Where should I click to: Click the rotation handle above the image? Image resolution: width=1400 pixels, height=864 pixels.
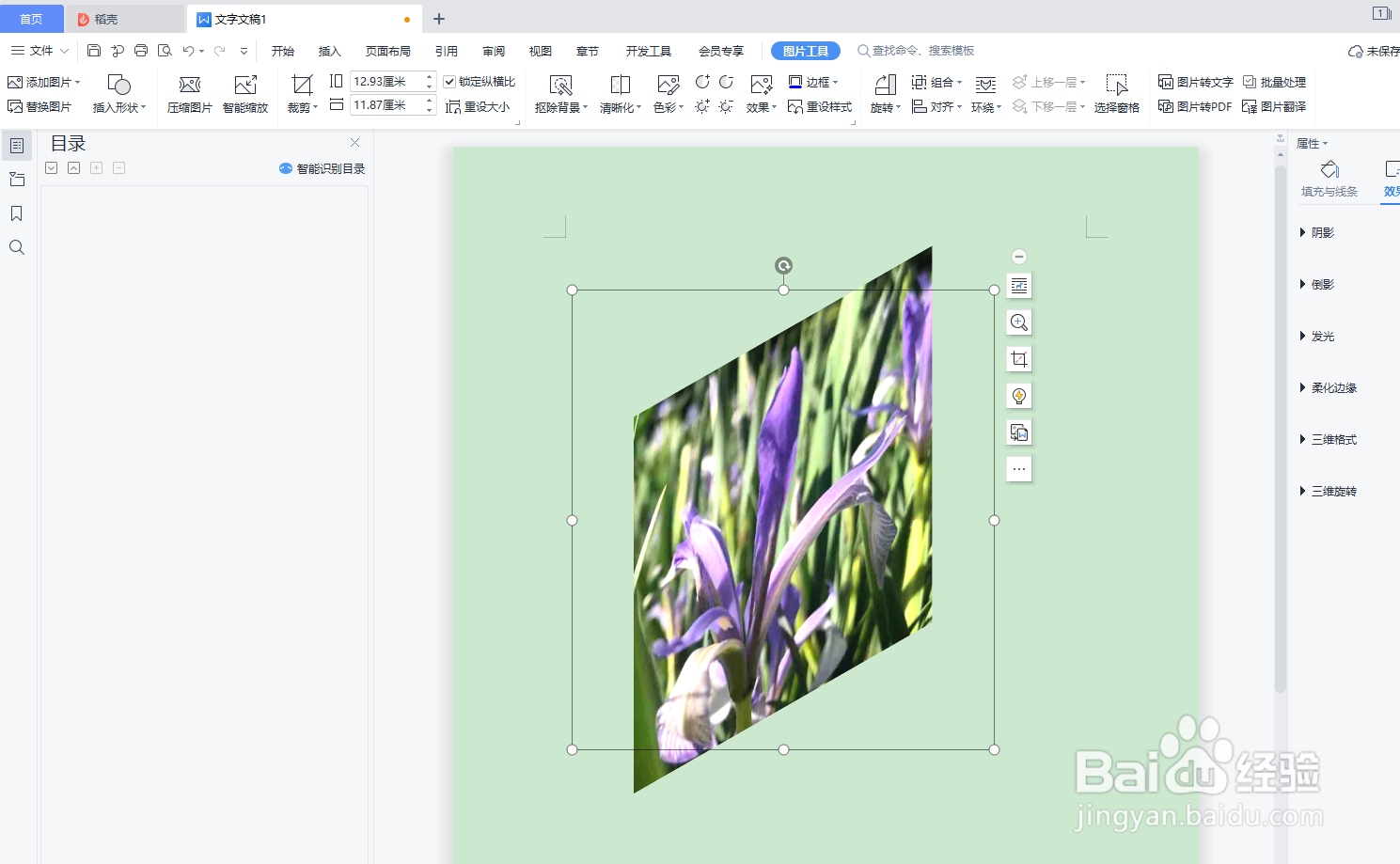pyautogui.click(x=783, y=266)
